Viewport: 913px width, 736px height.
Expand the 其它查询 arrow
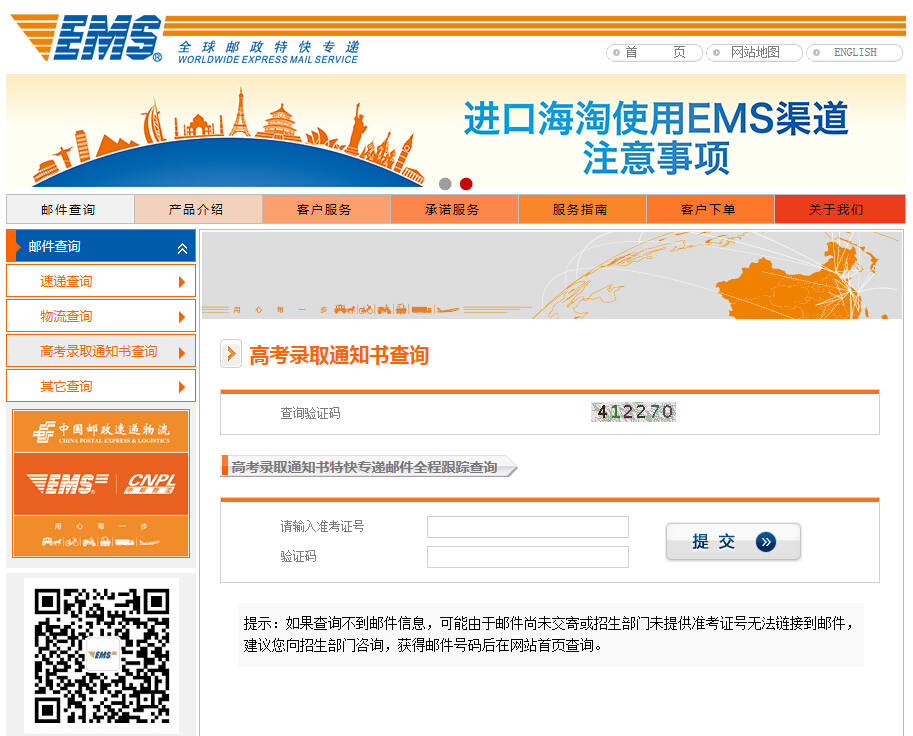point(182,387)
